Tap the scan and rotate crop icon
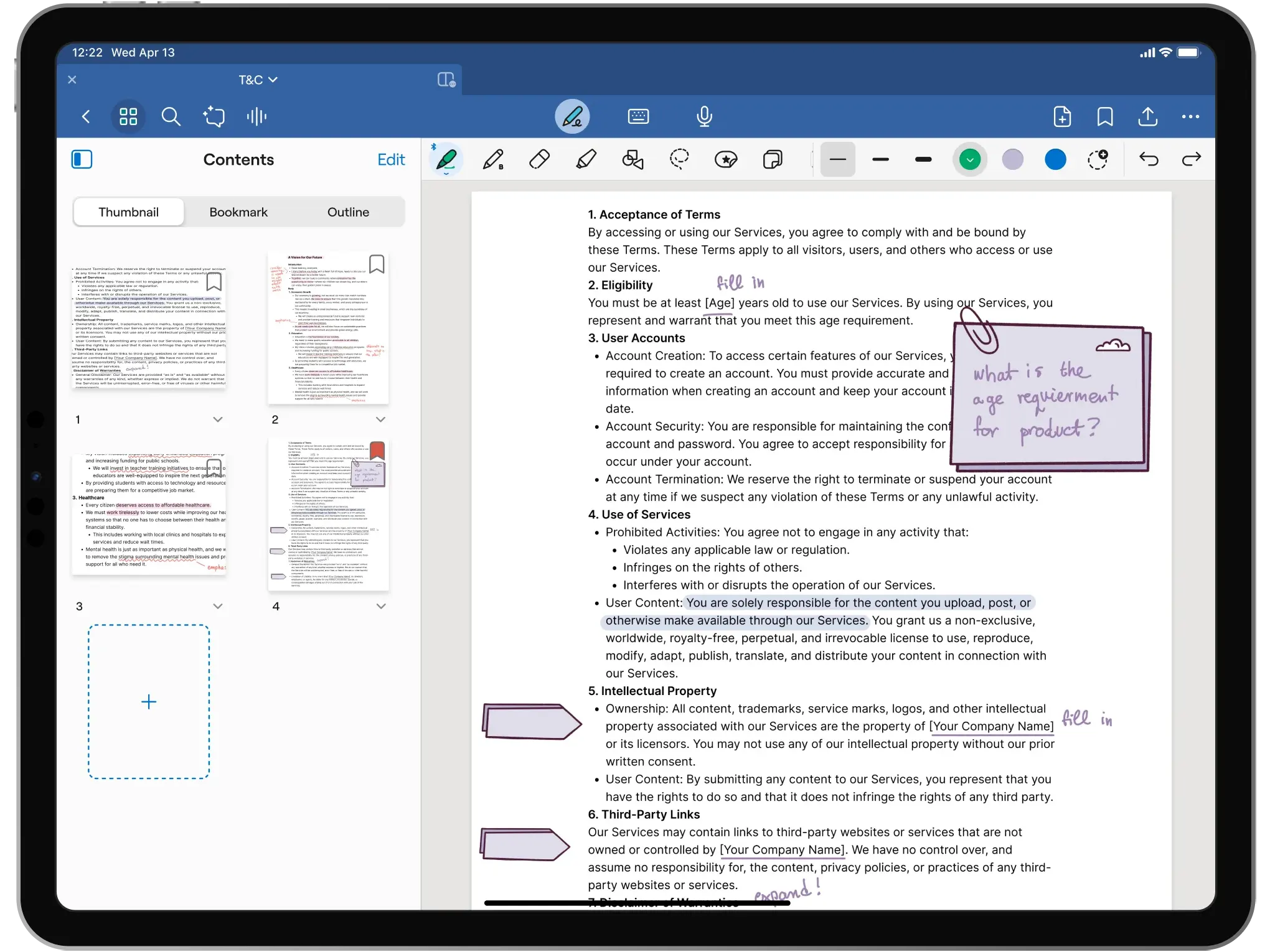1270x952 pixels. (x=214, y=116)
